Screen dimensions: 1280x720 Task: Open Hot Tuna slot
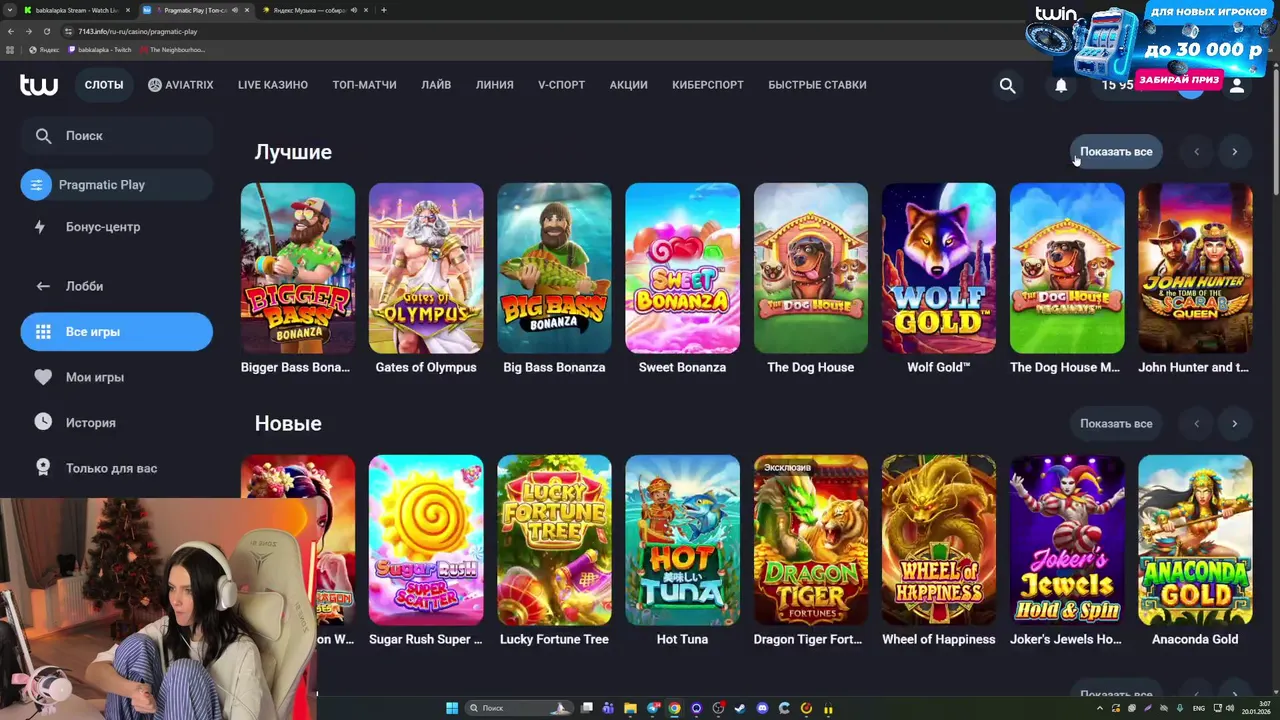[x=682, y=540]
